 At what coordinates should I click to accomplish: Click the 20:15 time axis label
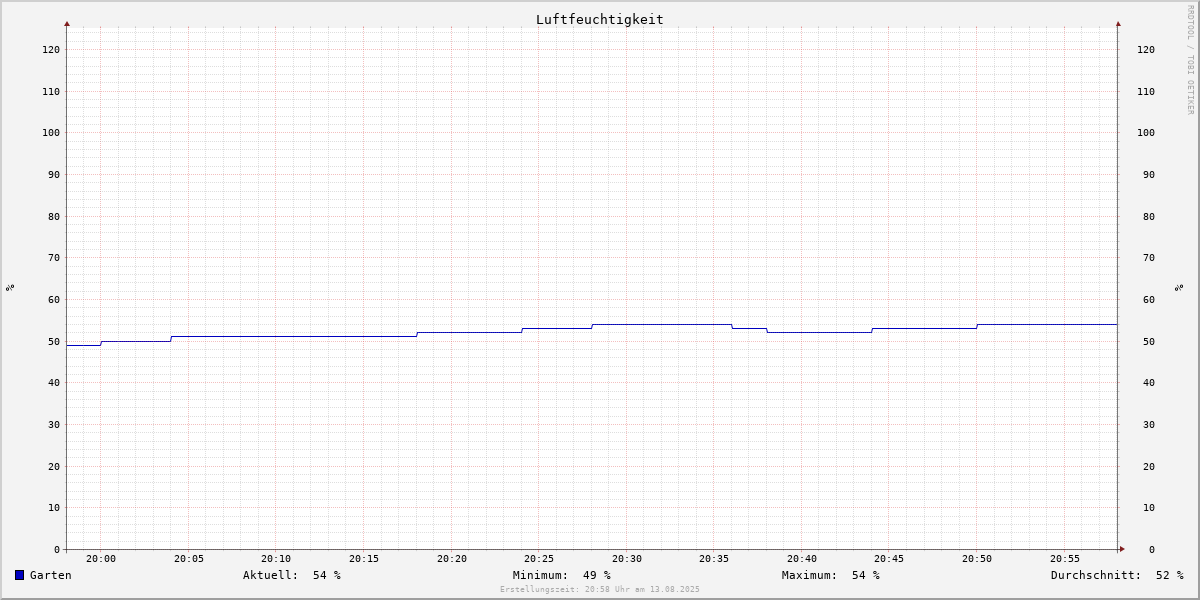pos(364,559)
